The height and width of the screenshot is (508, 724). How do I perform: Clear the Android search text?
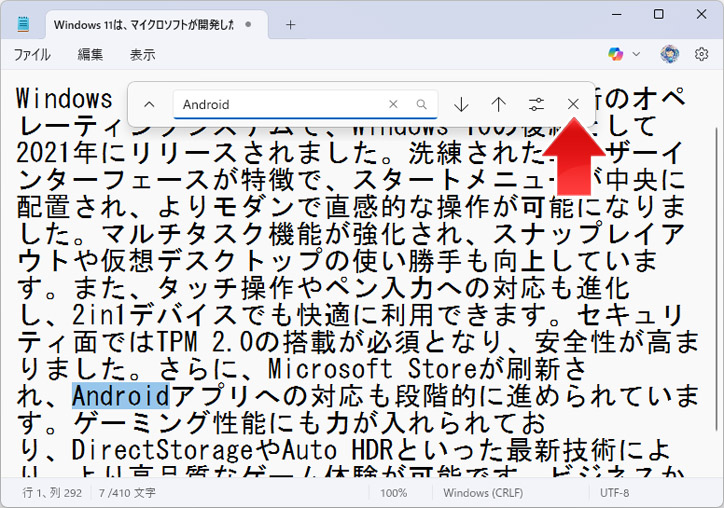tap(393, 104)
